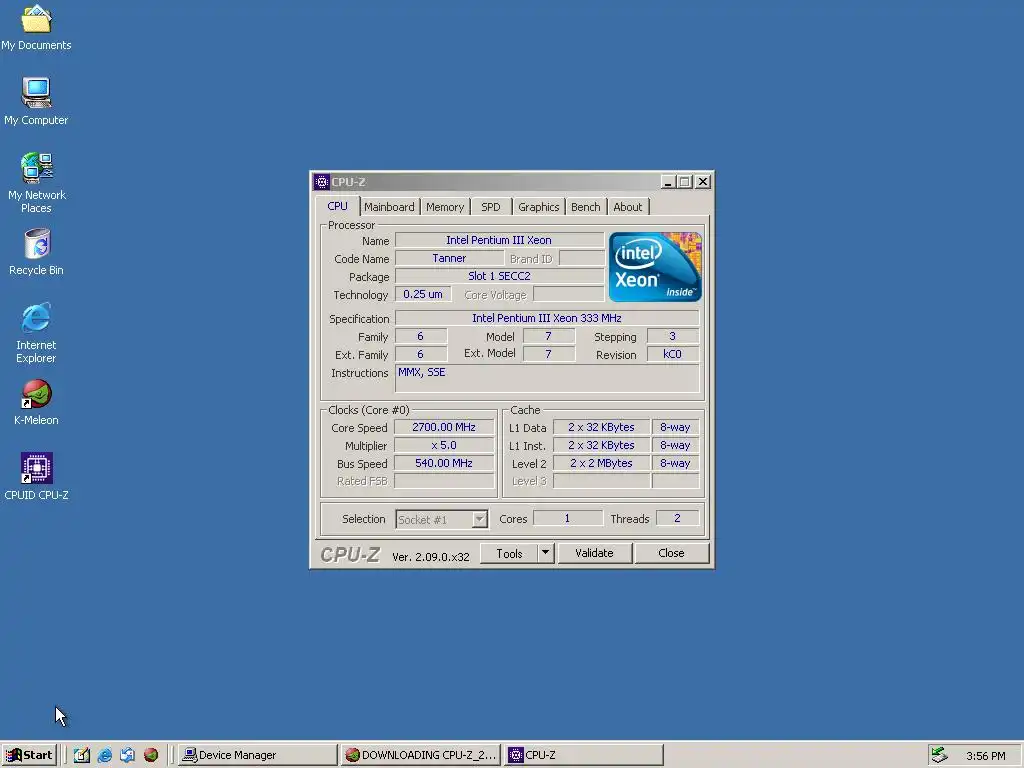Select the Internet Explorer desktop icon
The image size is (1024, 768).
coord(36,333)
